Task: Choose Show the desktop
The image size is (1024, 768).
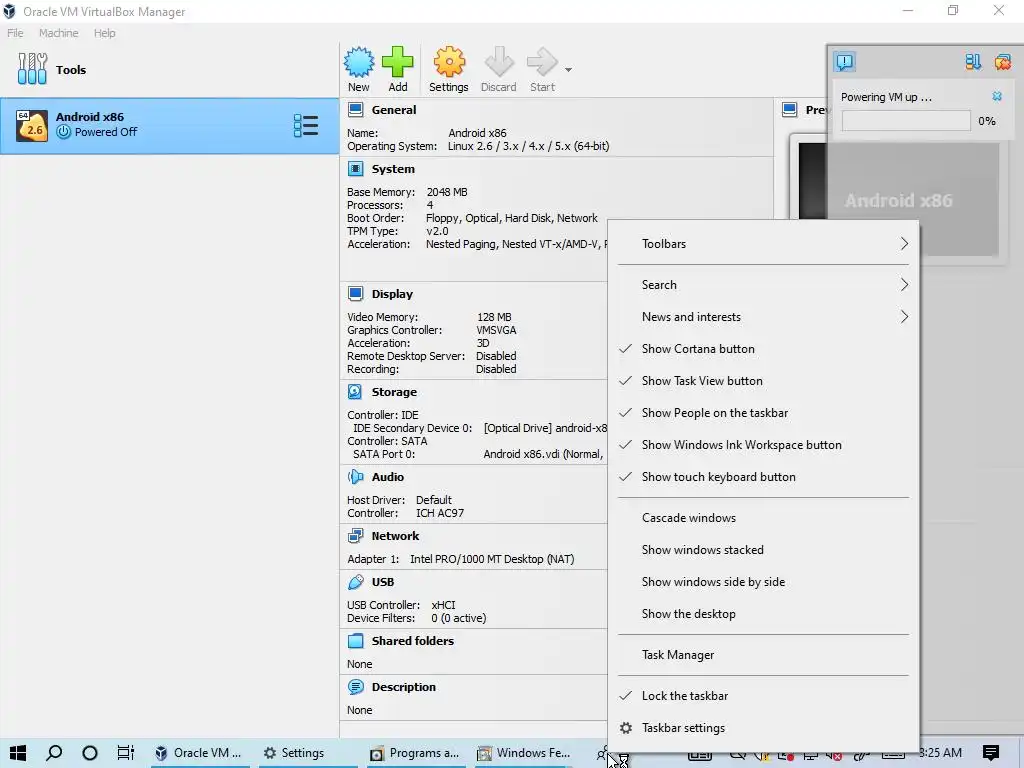Action: click(x=763, y=614)
